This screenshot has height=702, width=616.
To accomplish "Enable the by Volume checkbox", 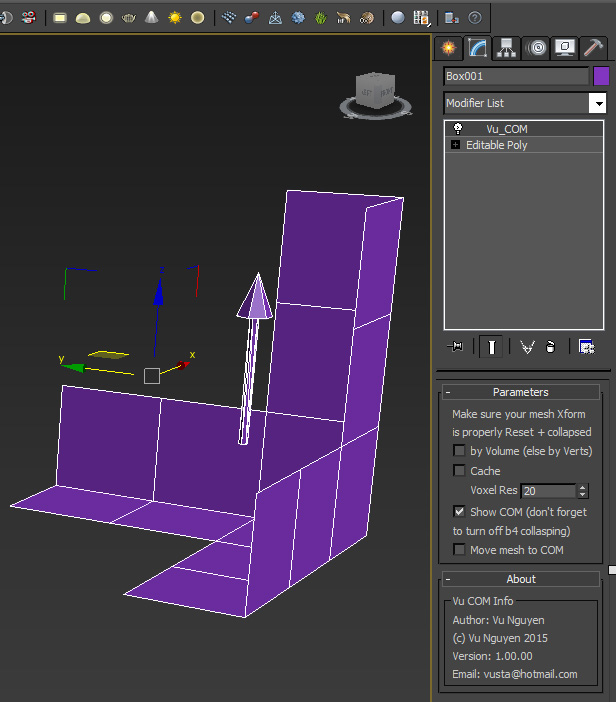I will pos(460,451).
